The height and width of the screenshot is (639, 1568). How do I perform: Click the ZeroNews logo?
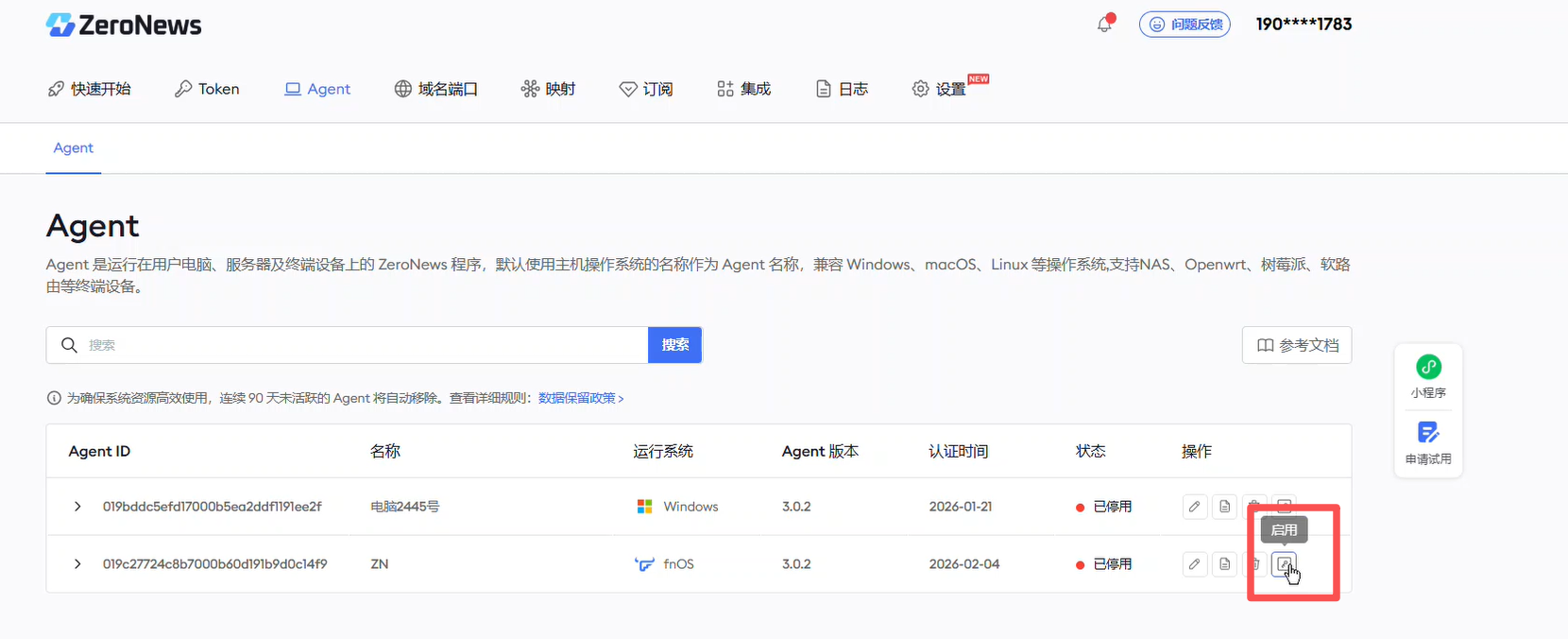point(124,26)
